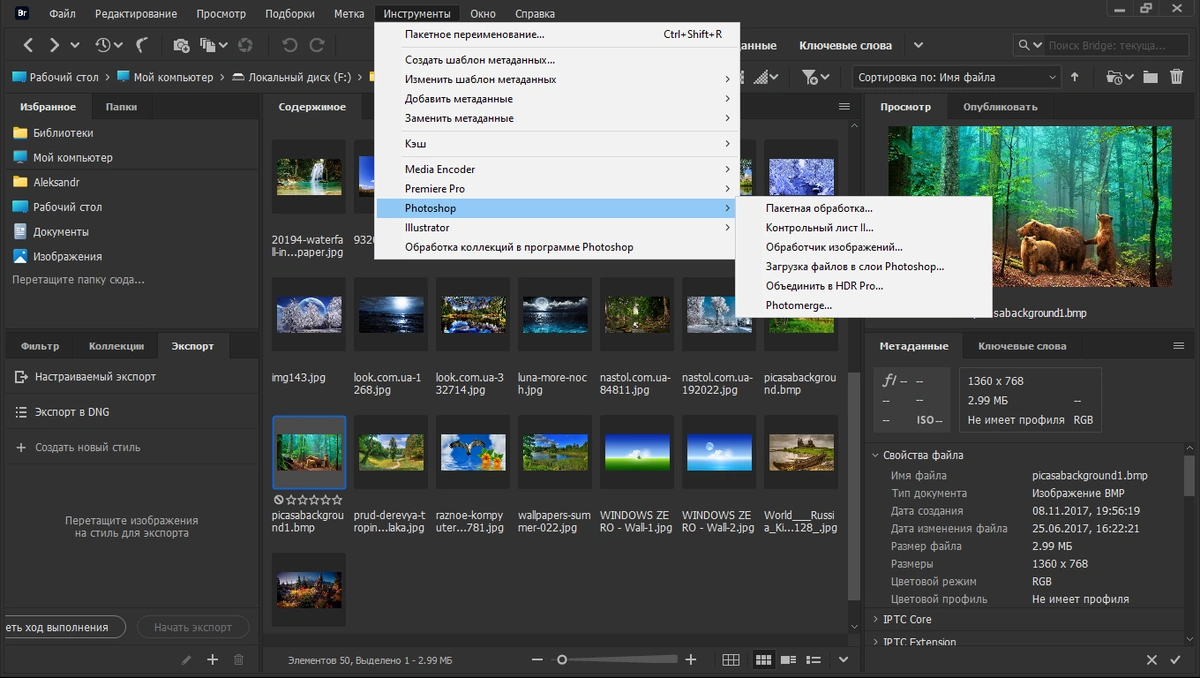Expand the IPTC Core section
Viewport: 1200px width, 678px height.
[876, 620]
